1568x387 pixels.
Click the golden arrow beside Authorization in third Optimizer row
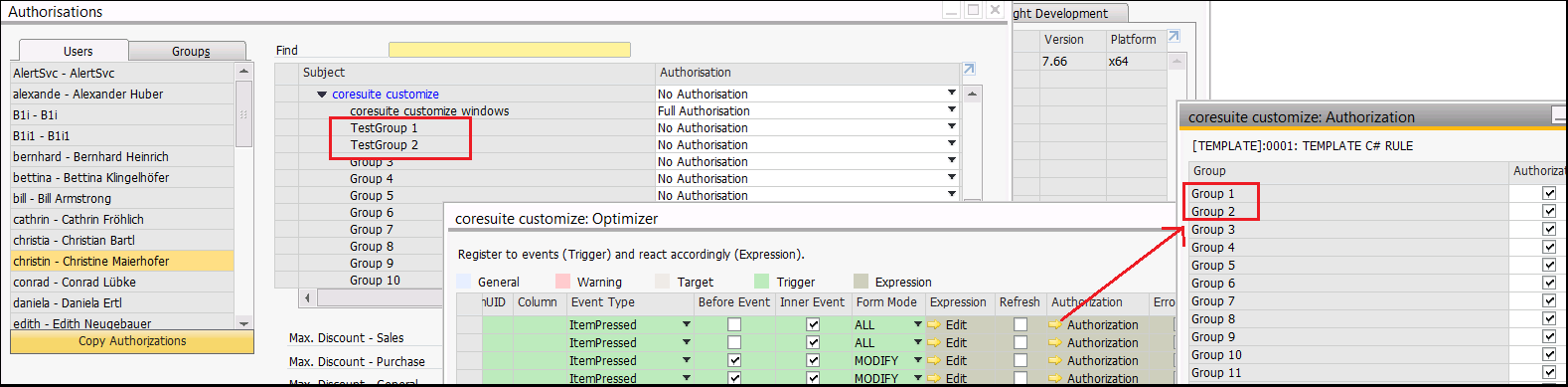tap(1055, 361)
